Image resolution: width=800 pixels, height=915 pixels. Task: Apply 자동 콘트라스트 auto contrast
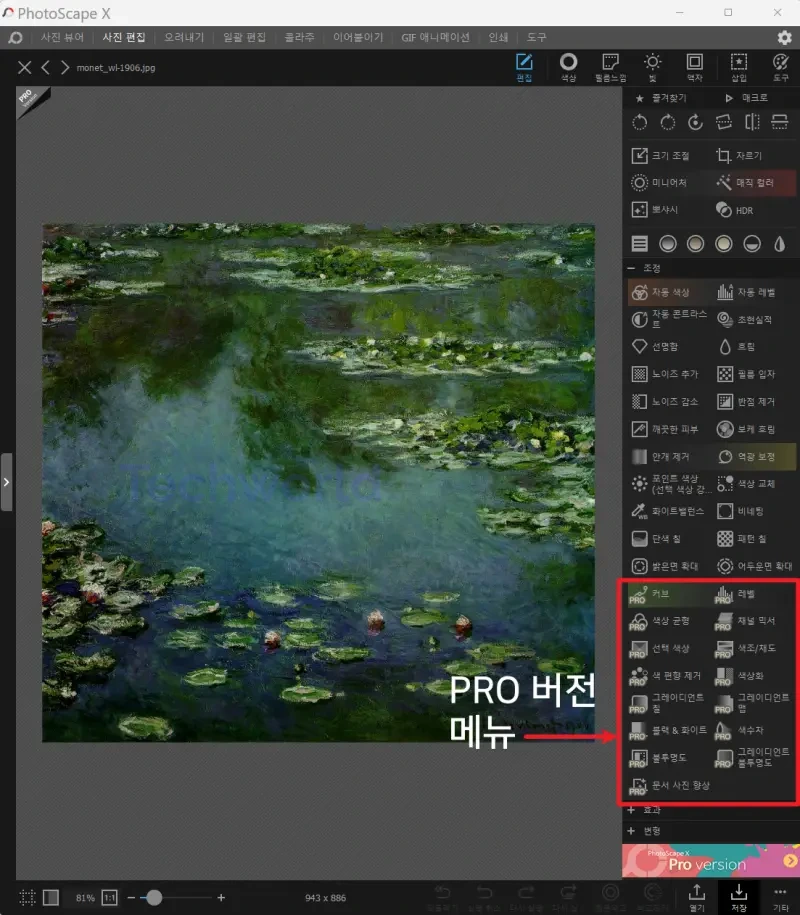pos(669,319)
